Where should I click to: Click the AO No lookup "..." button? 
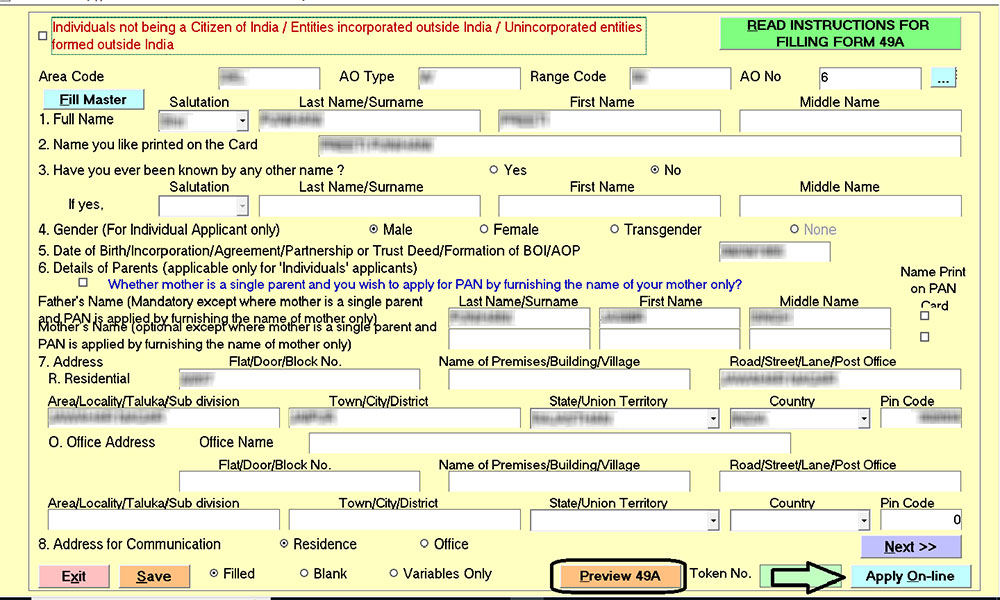(x=943, y=77)
